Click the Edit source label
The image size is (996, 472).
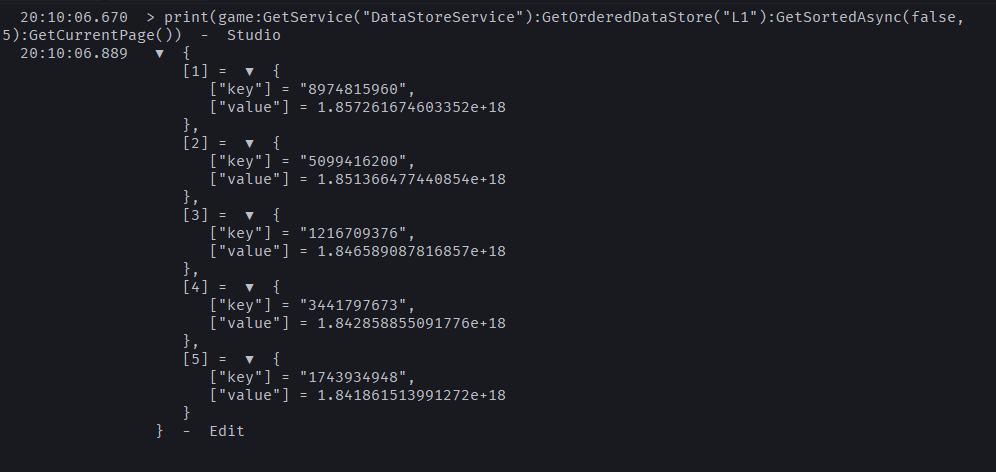(x=227, y=431)
